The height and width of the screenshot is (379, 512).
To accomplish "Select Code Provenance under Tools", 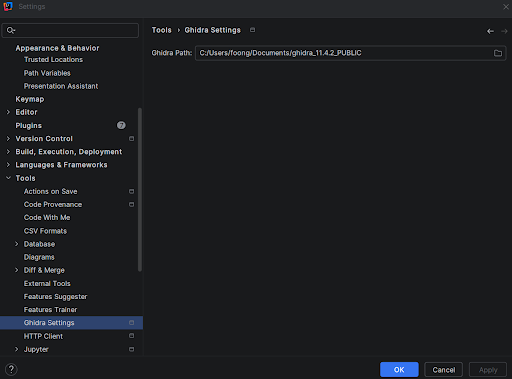I will pyautogui.click(x=53, y=204).
